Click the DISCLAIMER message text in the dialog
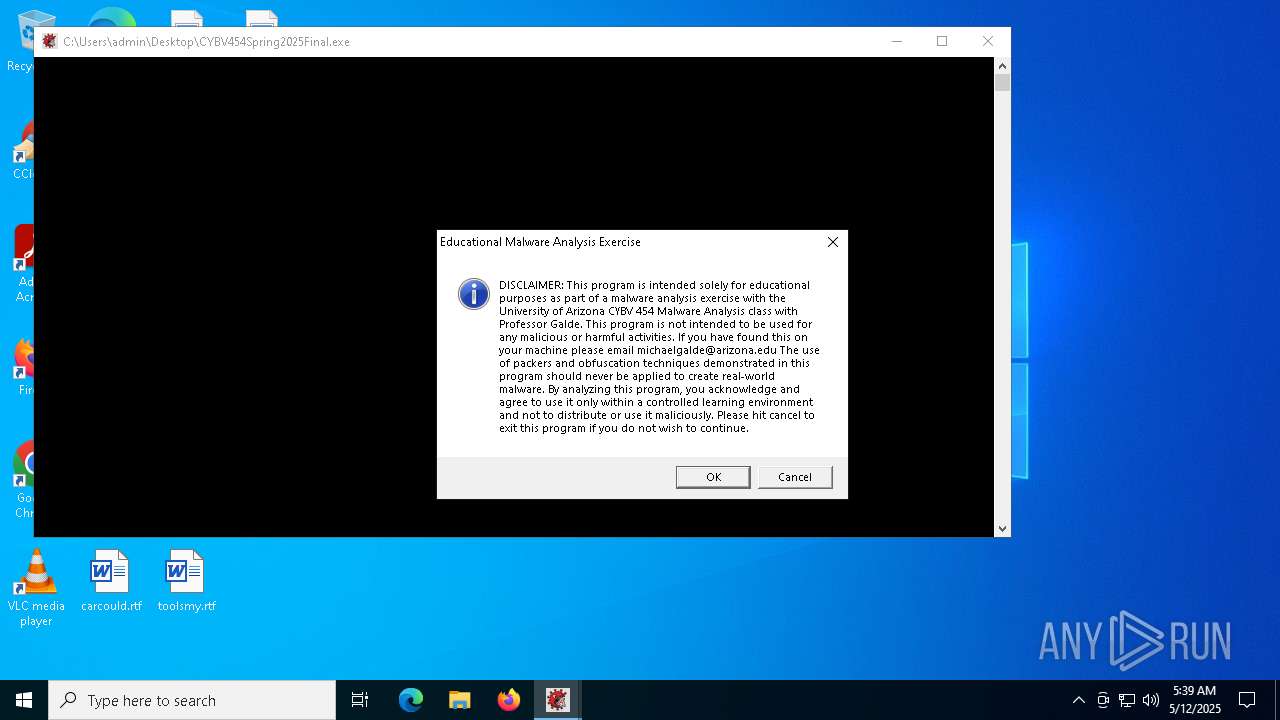Screen dimensions: 1280x720 coord(659,356)
